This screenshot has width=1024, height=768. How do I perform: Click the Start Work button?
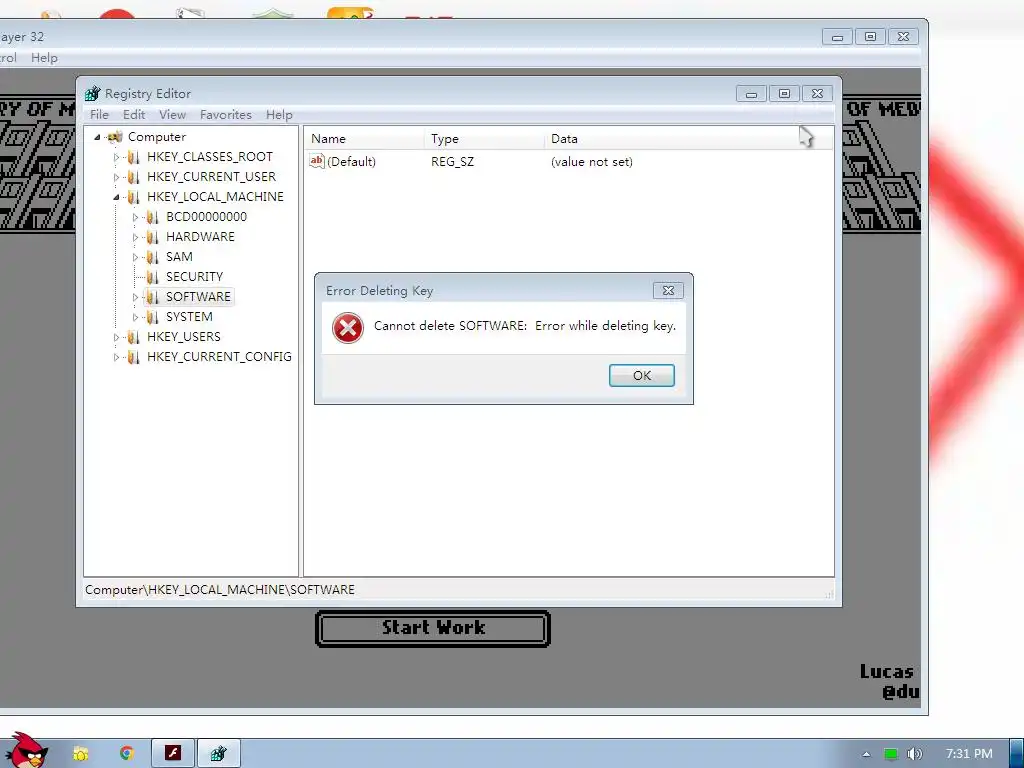433,628
